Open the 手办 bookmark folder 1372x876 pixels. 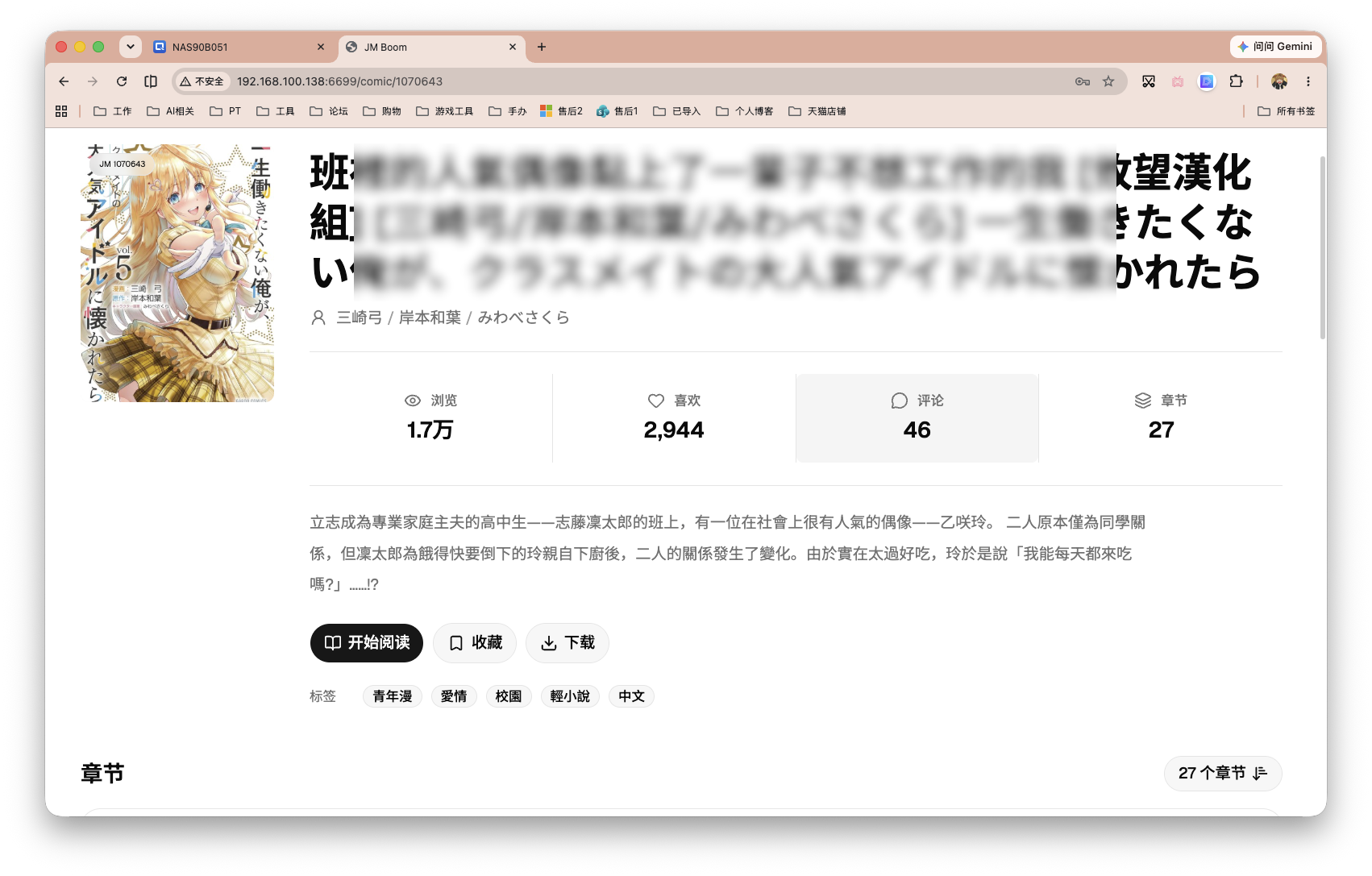508,111
